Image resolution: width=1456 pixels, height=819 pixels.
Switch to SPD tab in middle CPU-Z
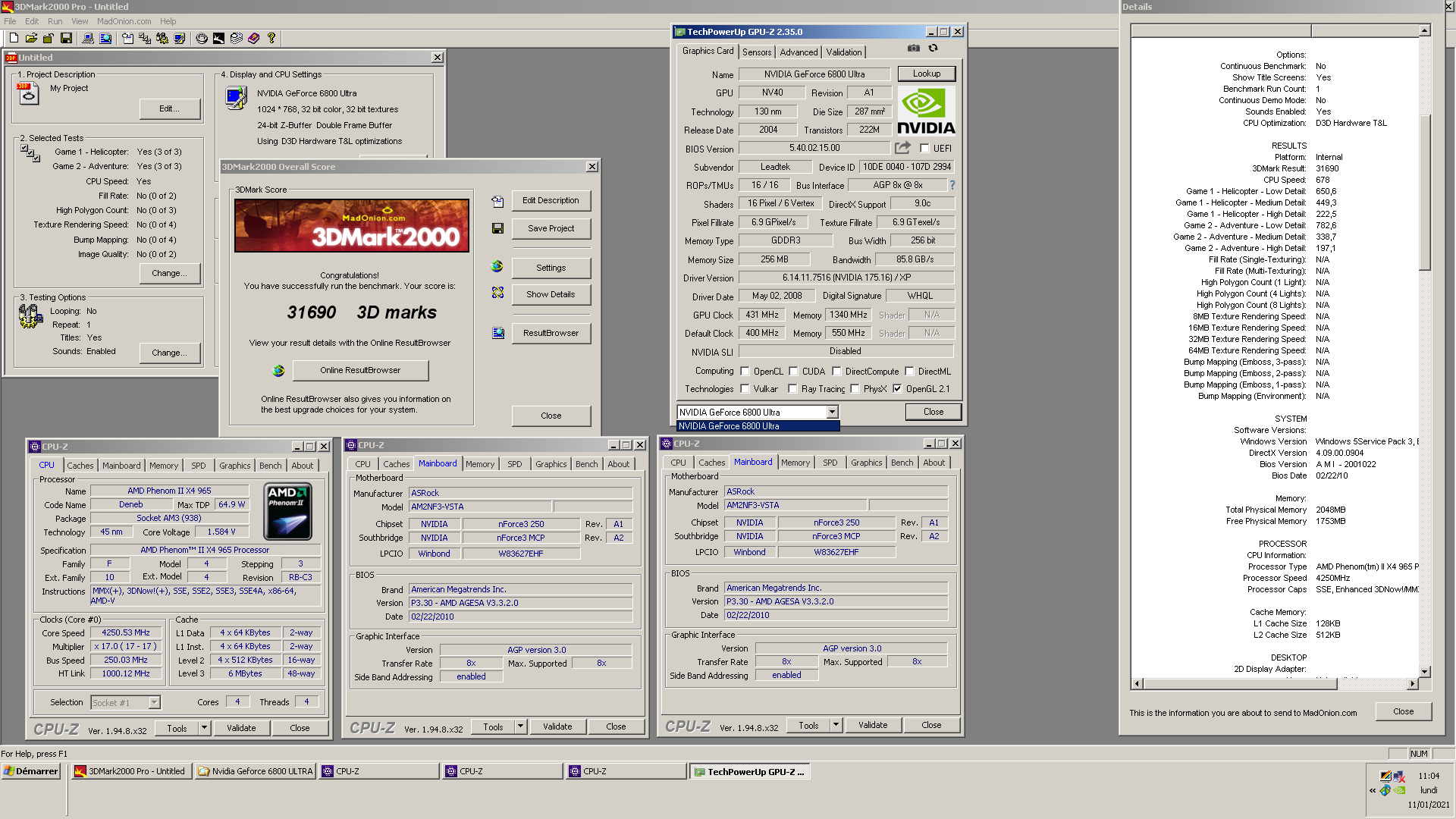(514, 464)
